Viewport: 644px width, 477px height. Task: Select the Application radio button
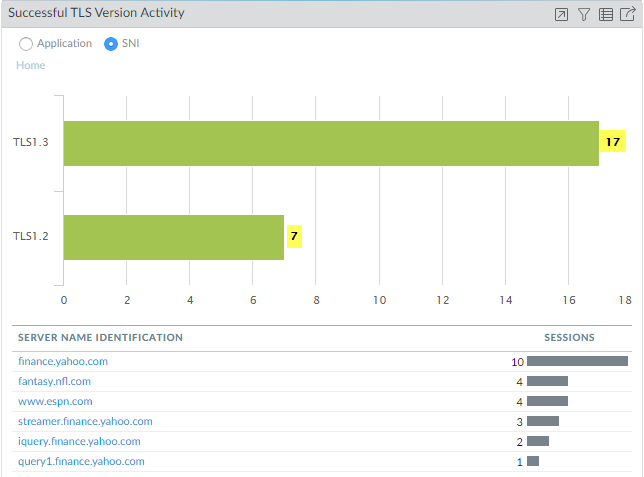[x=26, y=44]
